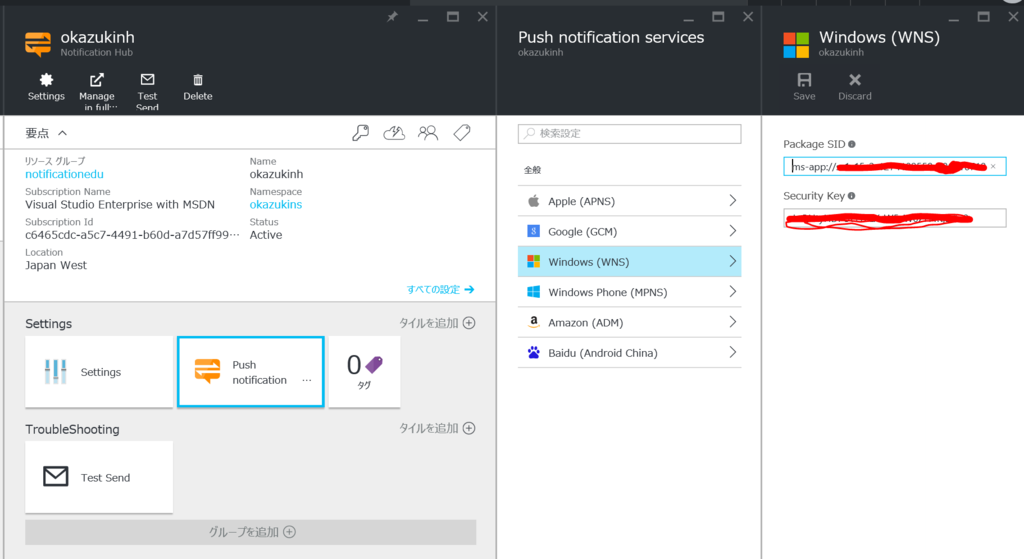Image resolution: width=1024 pixels, height=559 pixels.
Task: Click the tags icon in essentials bar
Action: 462,133
